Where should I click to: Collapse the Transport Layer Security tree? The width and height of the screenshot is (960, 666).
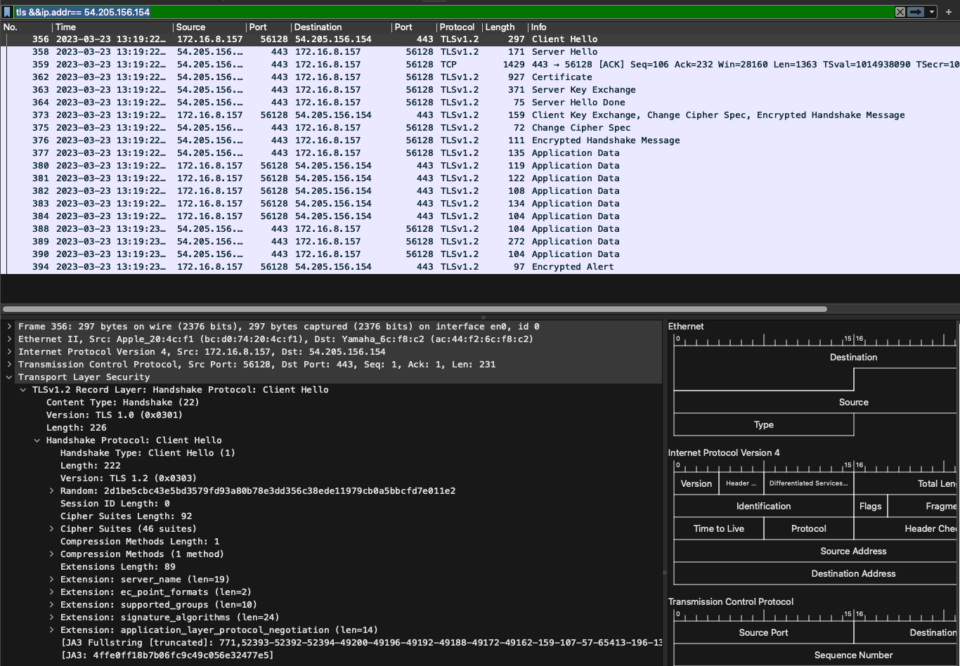coord(10,377)
